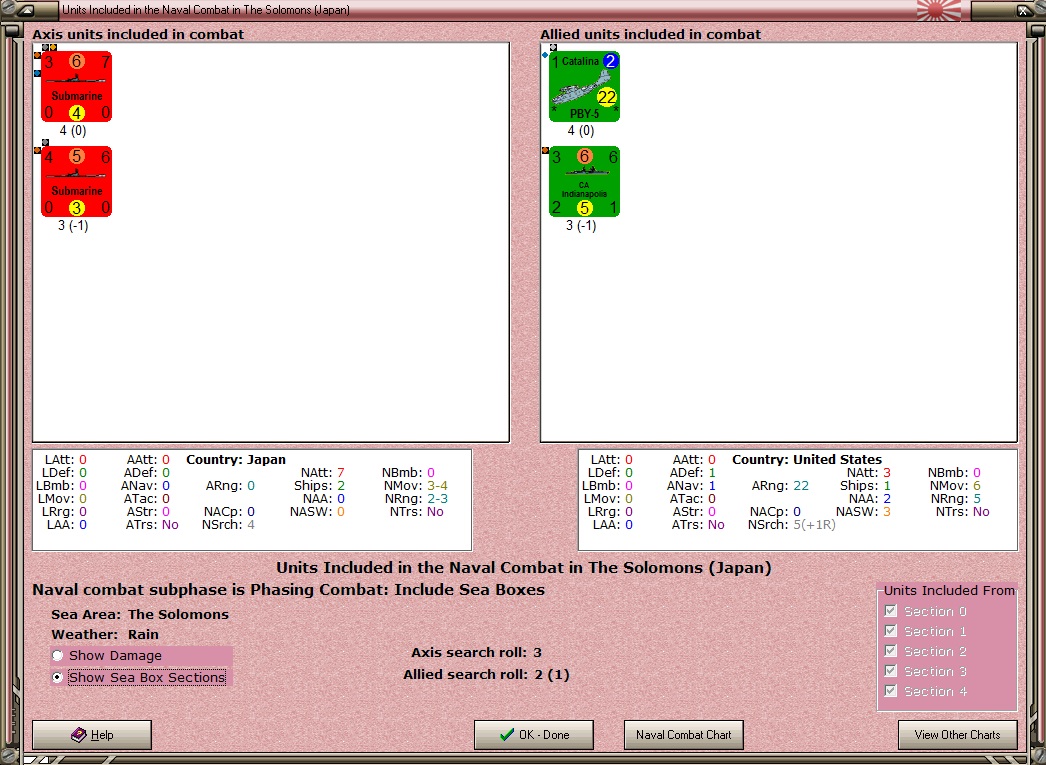This screenshot has width=1046, height=765.
Task: Click the "Country: Japan" label
Action: point(235,460)
